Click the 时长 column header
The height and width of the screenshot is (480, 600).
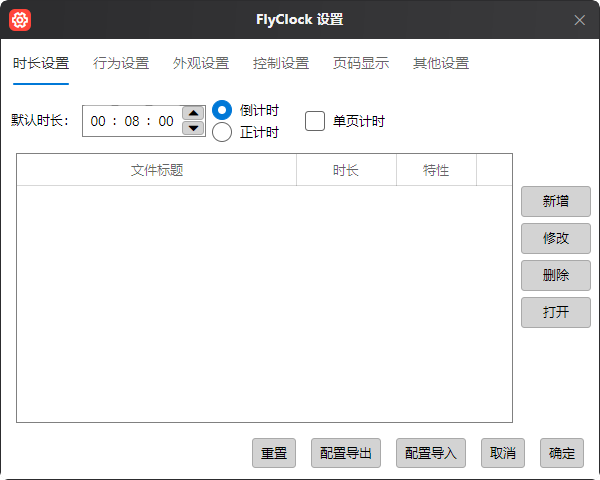click(x=346, y=170)
